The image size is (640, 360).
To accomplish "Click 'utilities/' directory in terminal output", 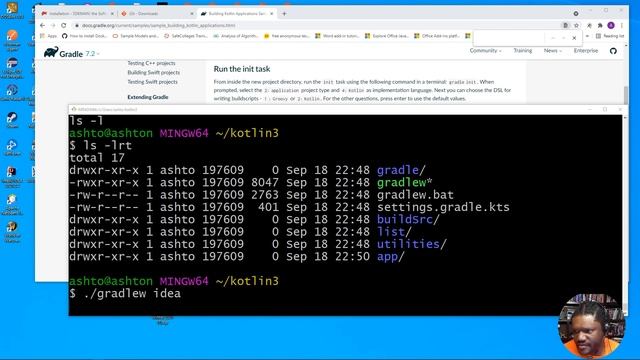I will click(x=411, y=244).
